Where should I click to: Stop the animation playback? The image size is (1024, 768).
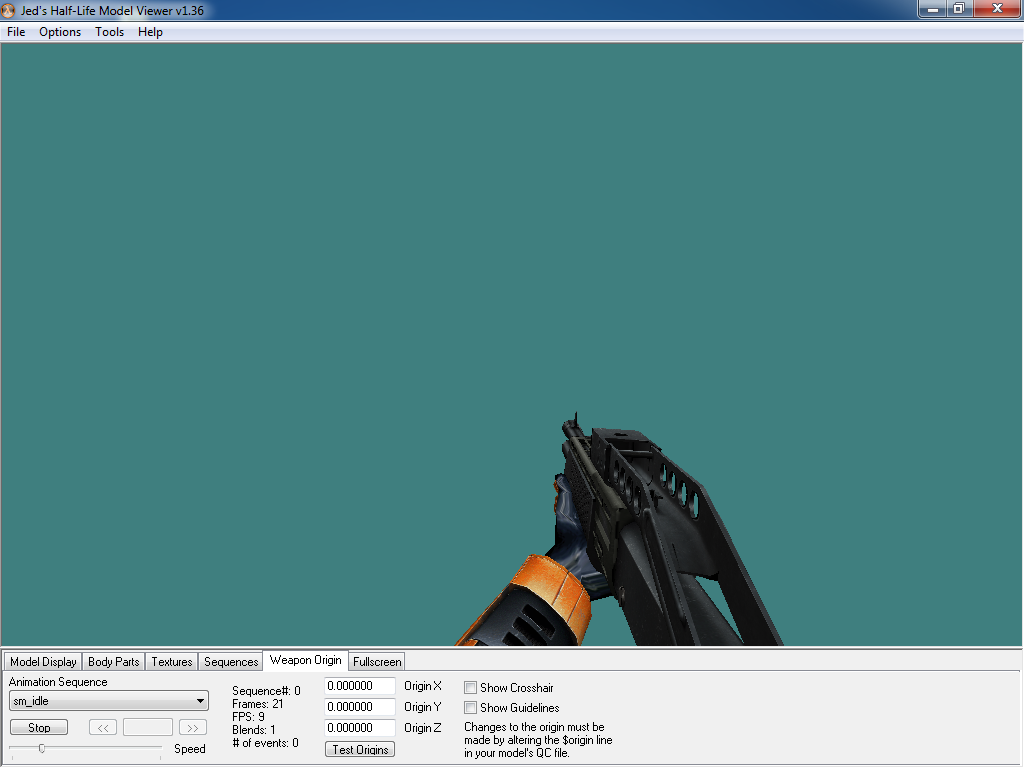39,728
